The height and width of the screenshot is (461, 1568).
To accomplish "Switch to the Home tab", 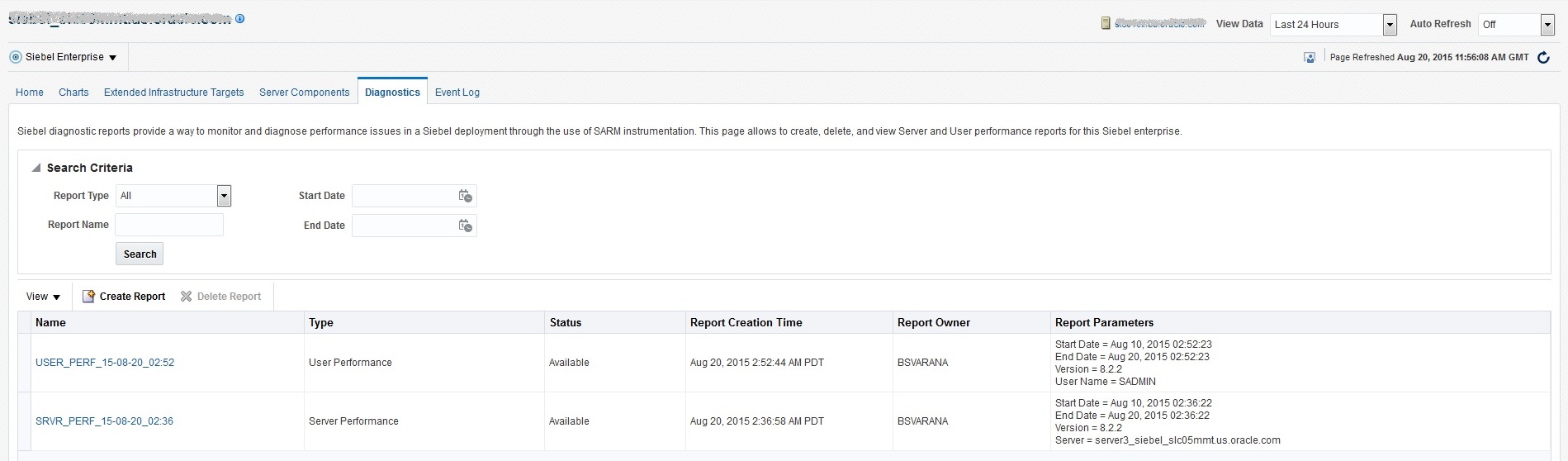I will tap(30, 93).
